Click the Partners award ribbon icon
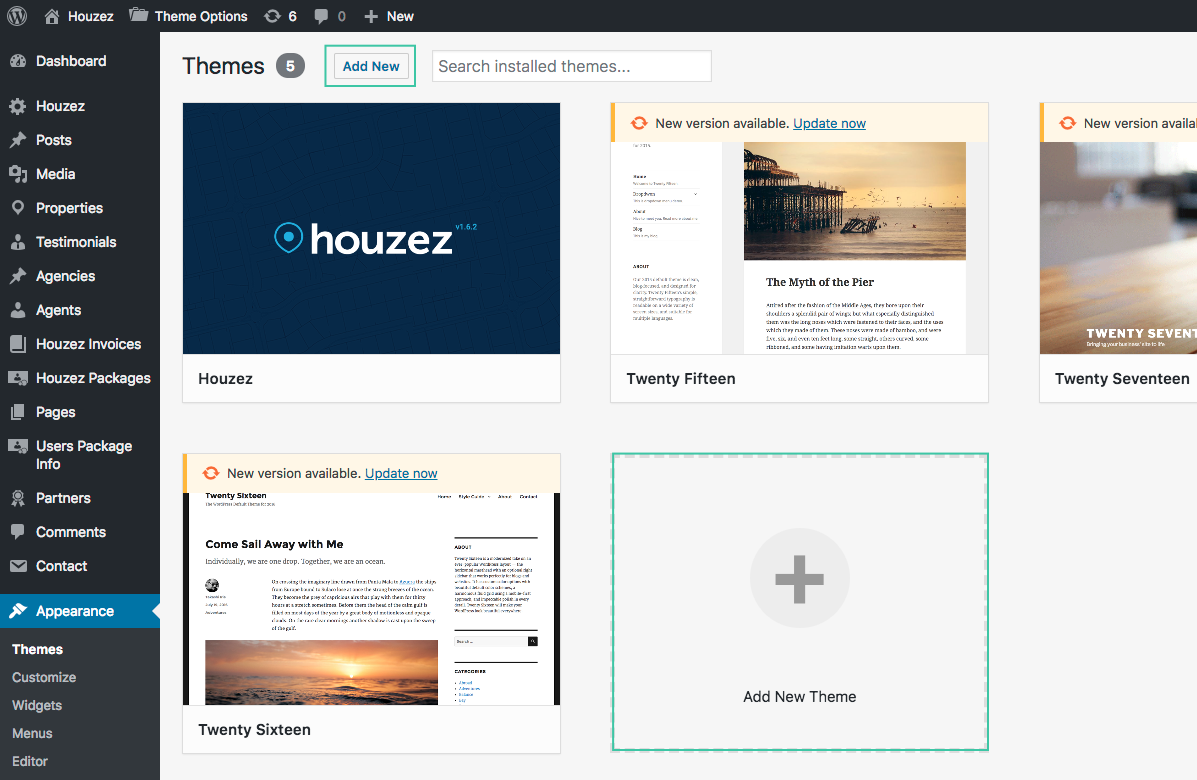The width and height of the screenshot is (1197, 780). click(18, 498)
